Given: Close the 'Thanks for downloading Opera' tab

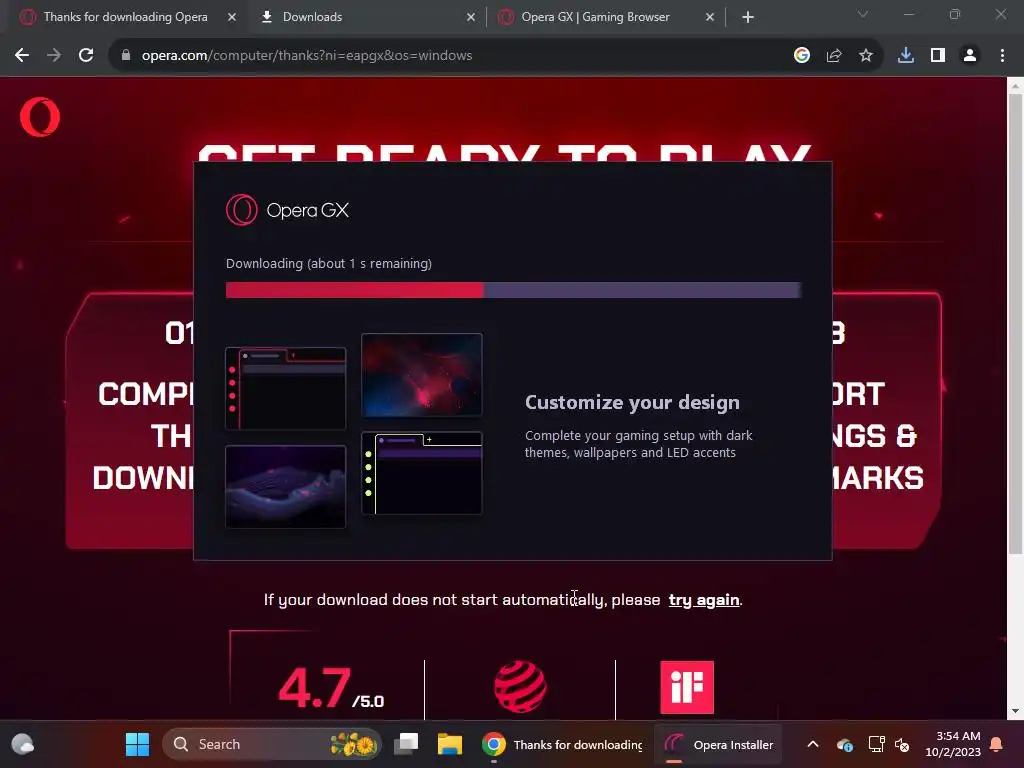Looking at the screenshot, I should (232, 17).
